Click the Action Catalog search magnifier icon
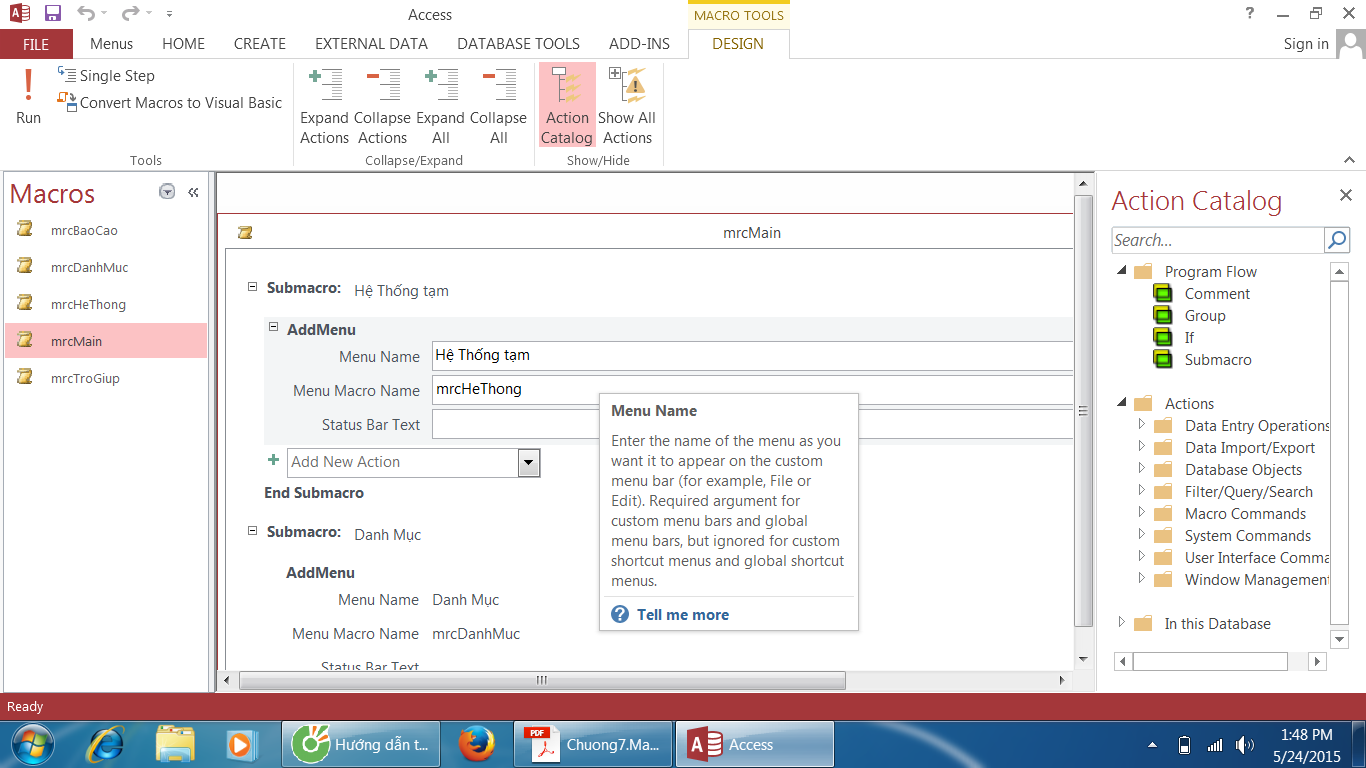Screen dimensions: 1366x768 (1337, 240)
